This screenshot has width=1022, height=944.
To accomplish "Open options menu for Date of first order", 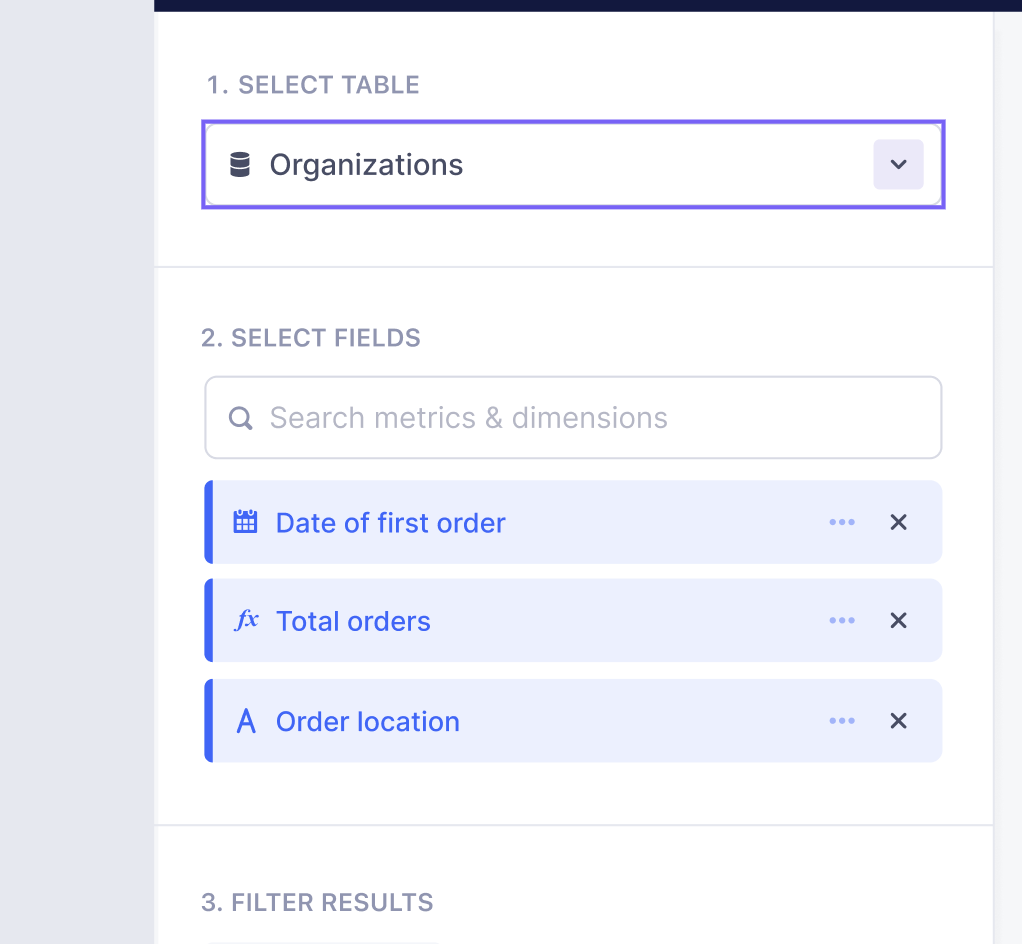I will [842, 521].
